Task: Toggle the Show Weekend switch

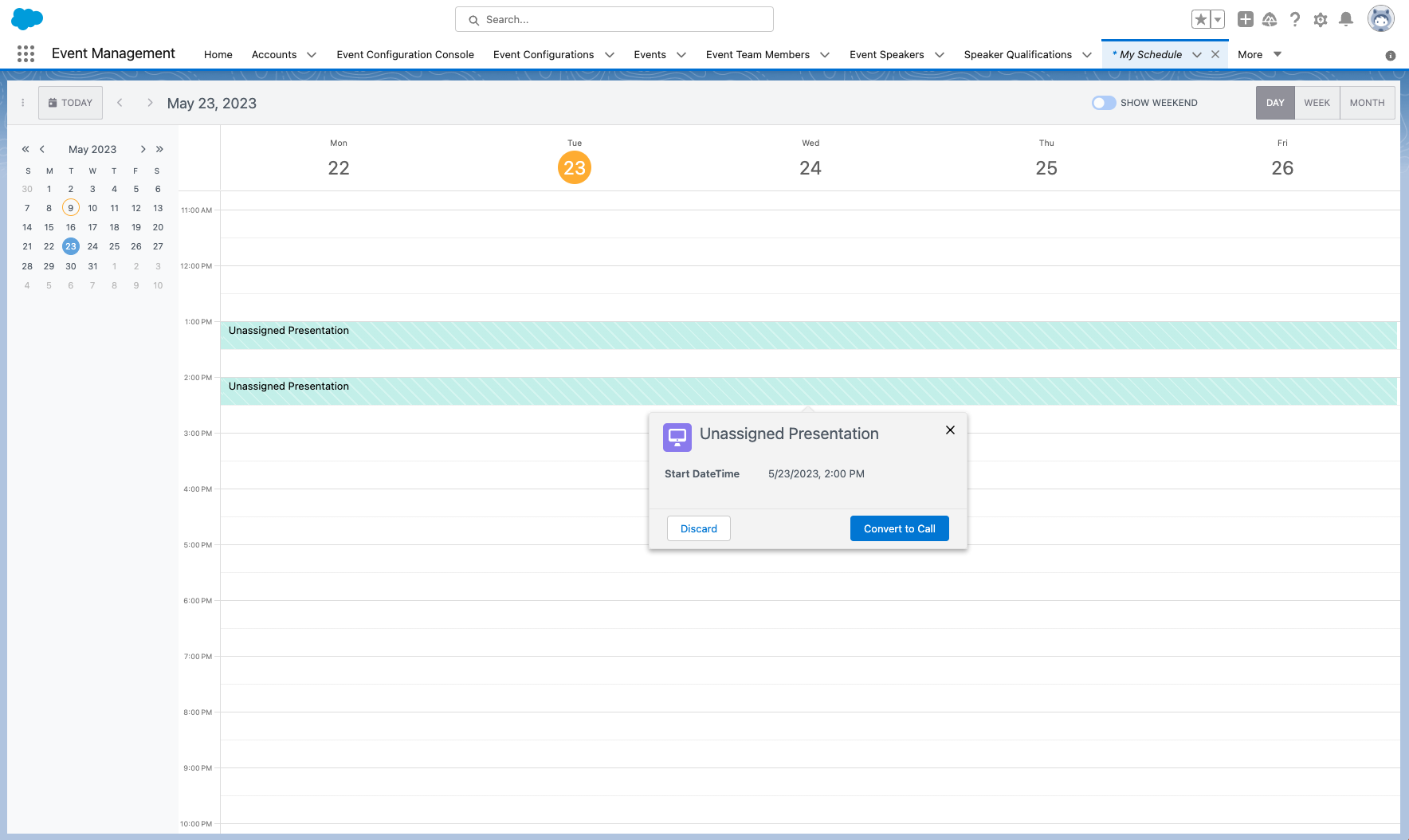Action: (1104, 103)
